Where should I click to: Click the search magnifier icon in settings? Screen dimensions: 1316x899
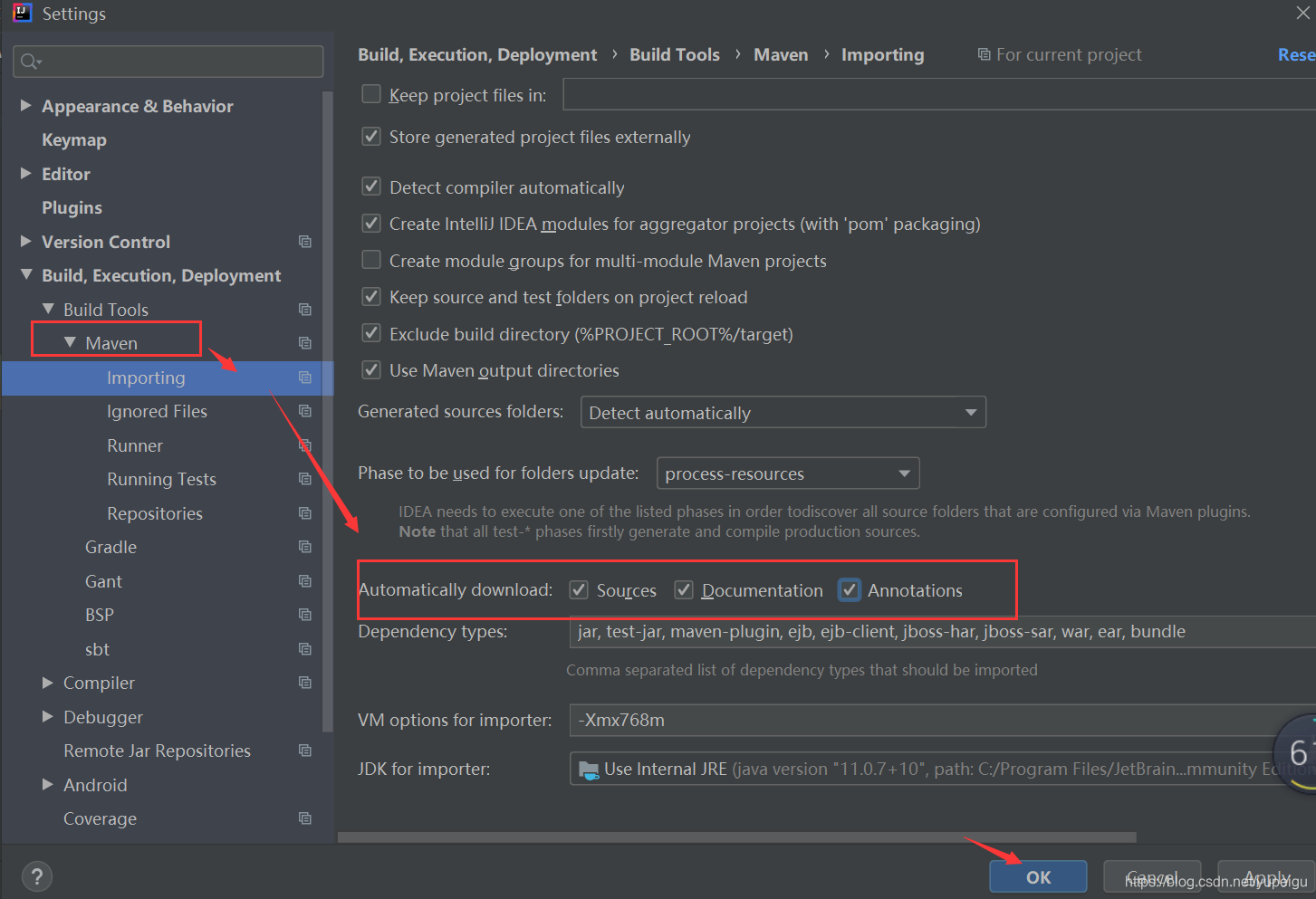(x=30, y=62)
